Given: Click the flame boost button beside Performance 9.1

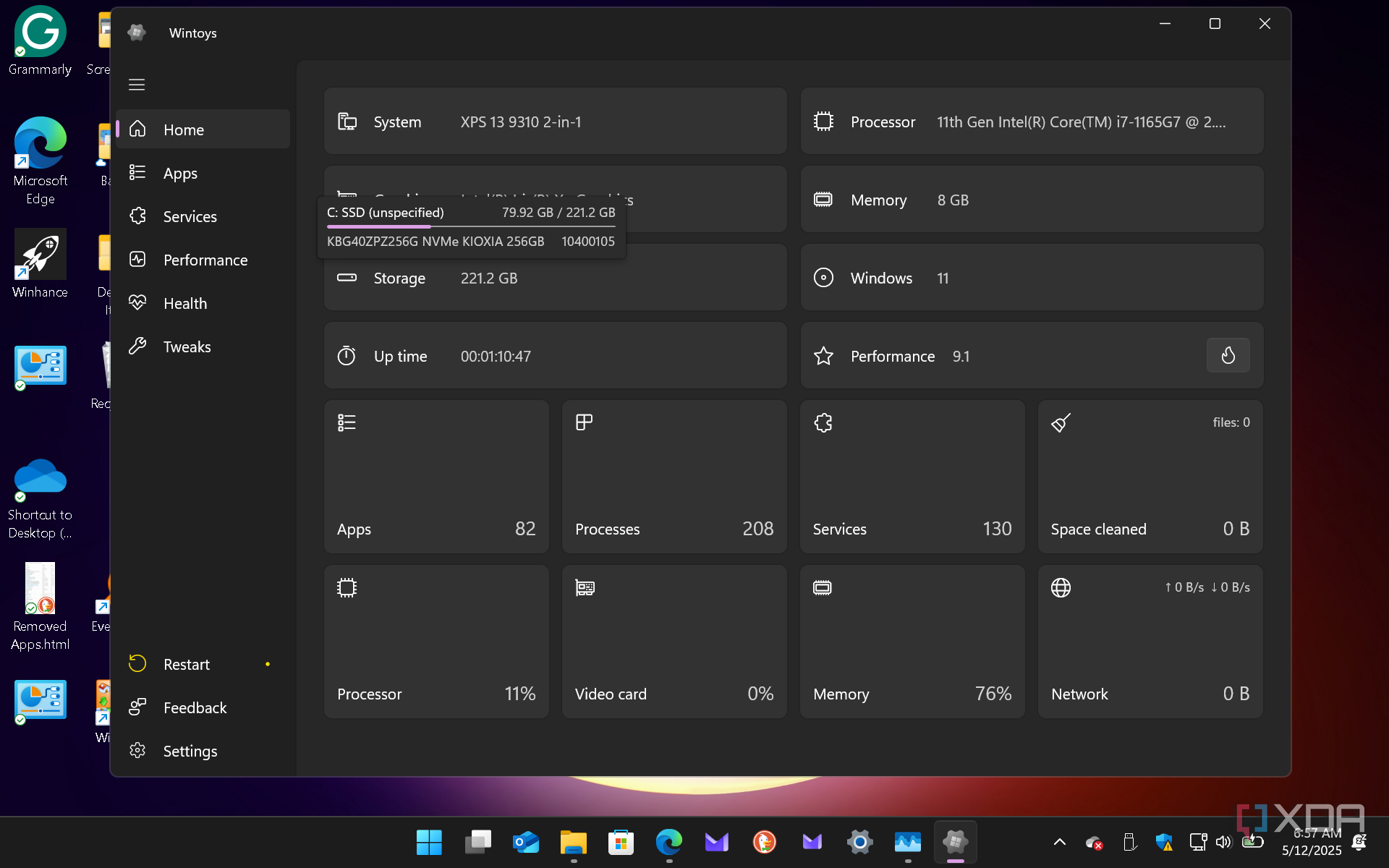Looking at the screenshot, I should tap(1228, 355).
